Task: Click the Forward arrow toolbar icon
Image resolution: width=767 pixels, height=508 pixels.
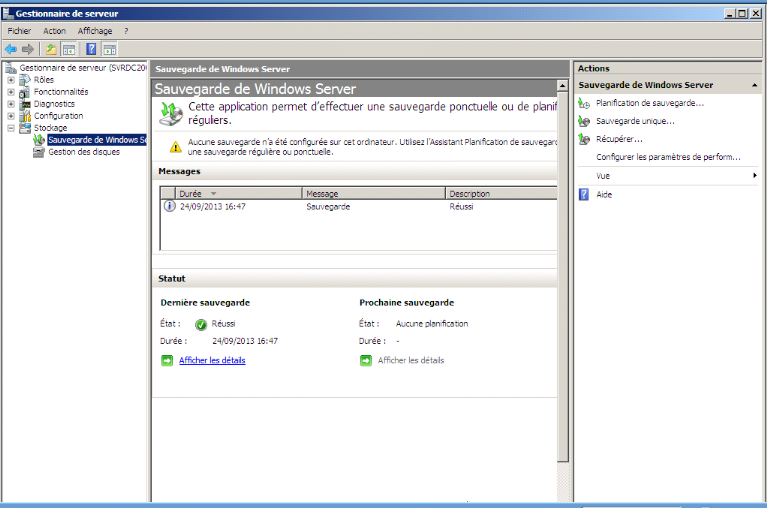Action: click(x=28, y=49)
